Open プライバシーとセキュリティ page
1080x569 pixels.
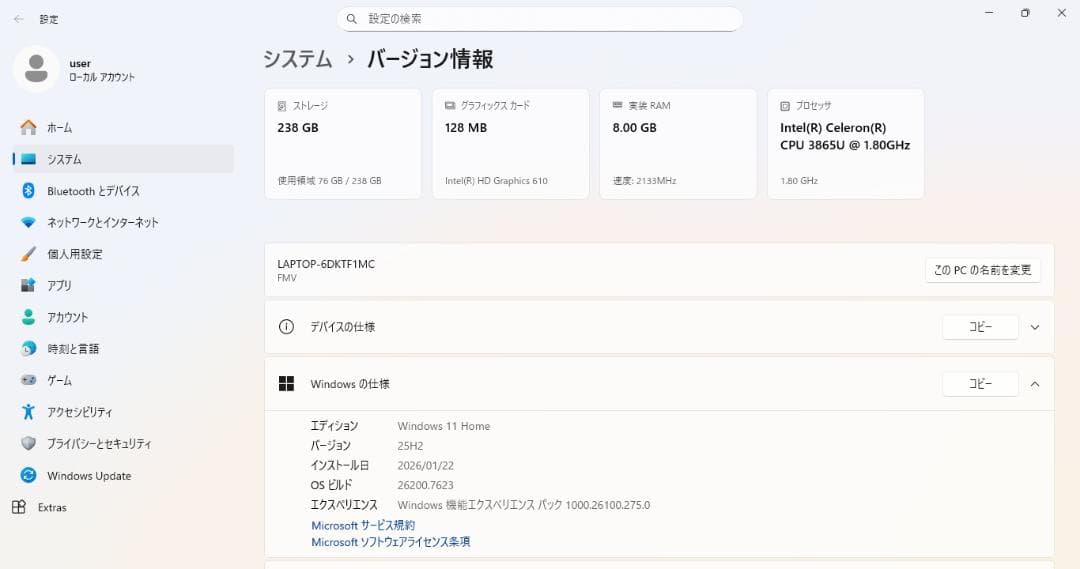pyautogui.click(x=123, y=444)
